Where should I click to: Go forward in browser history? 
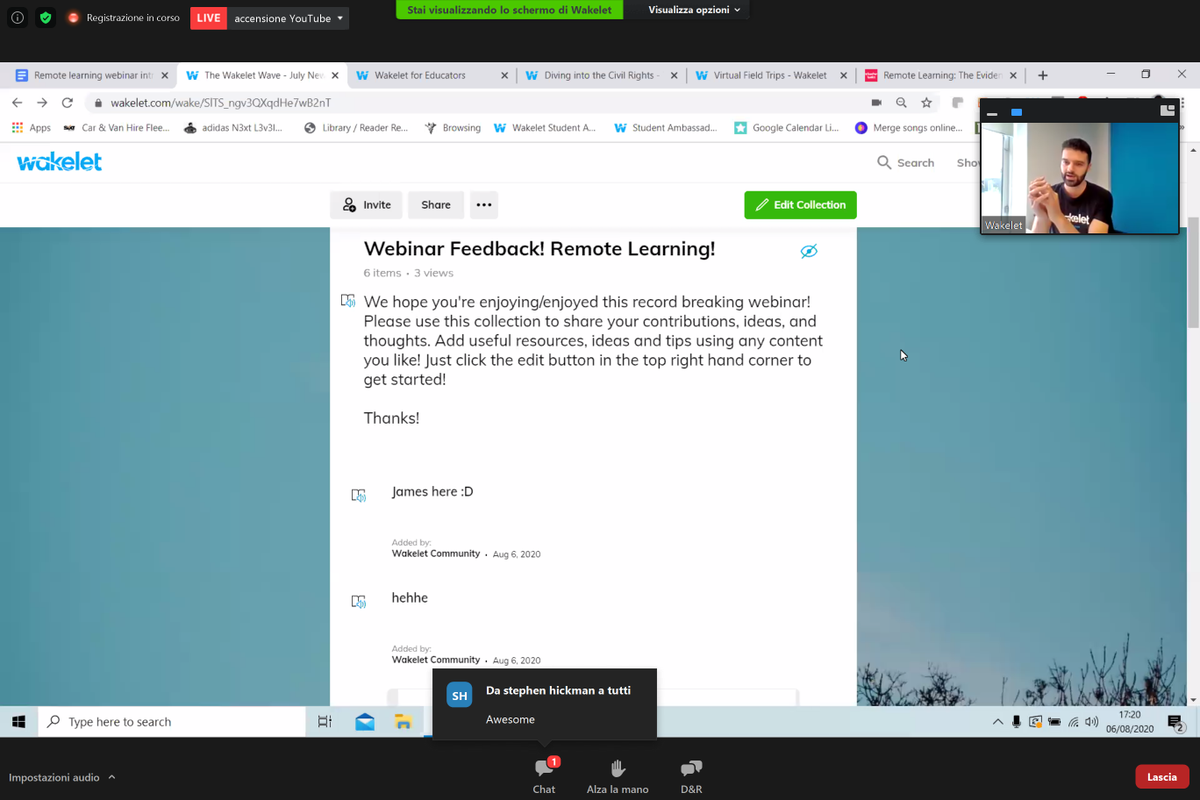42,102
